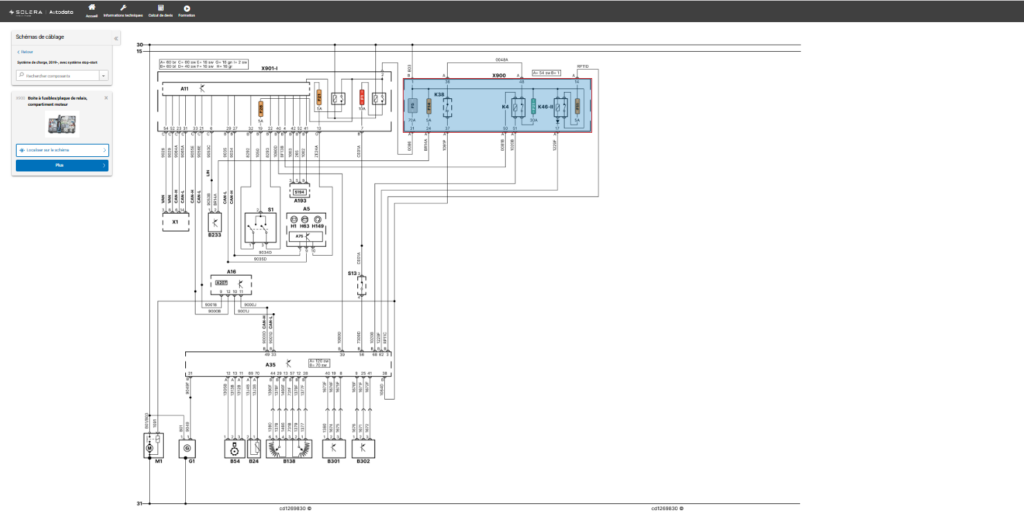Select the B138 sensor symbol
Image resolution: width=1024 pixels, height=524 pixels.
tap(289, 448)
